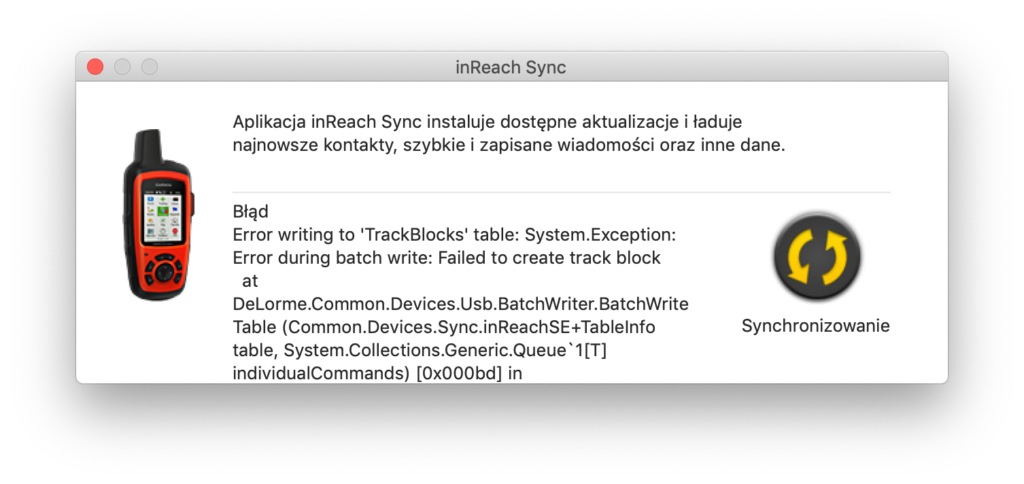Viewport: 1024px width, 484px height.
Task: Click the gray minimize window button
Action: point(122,67)
